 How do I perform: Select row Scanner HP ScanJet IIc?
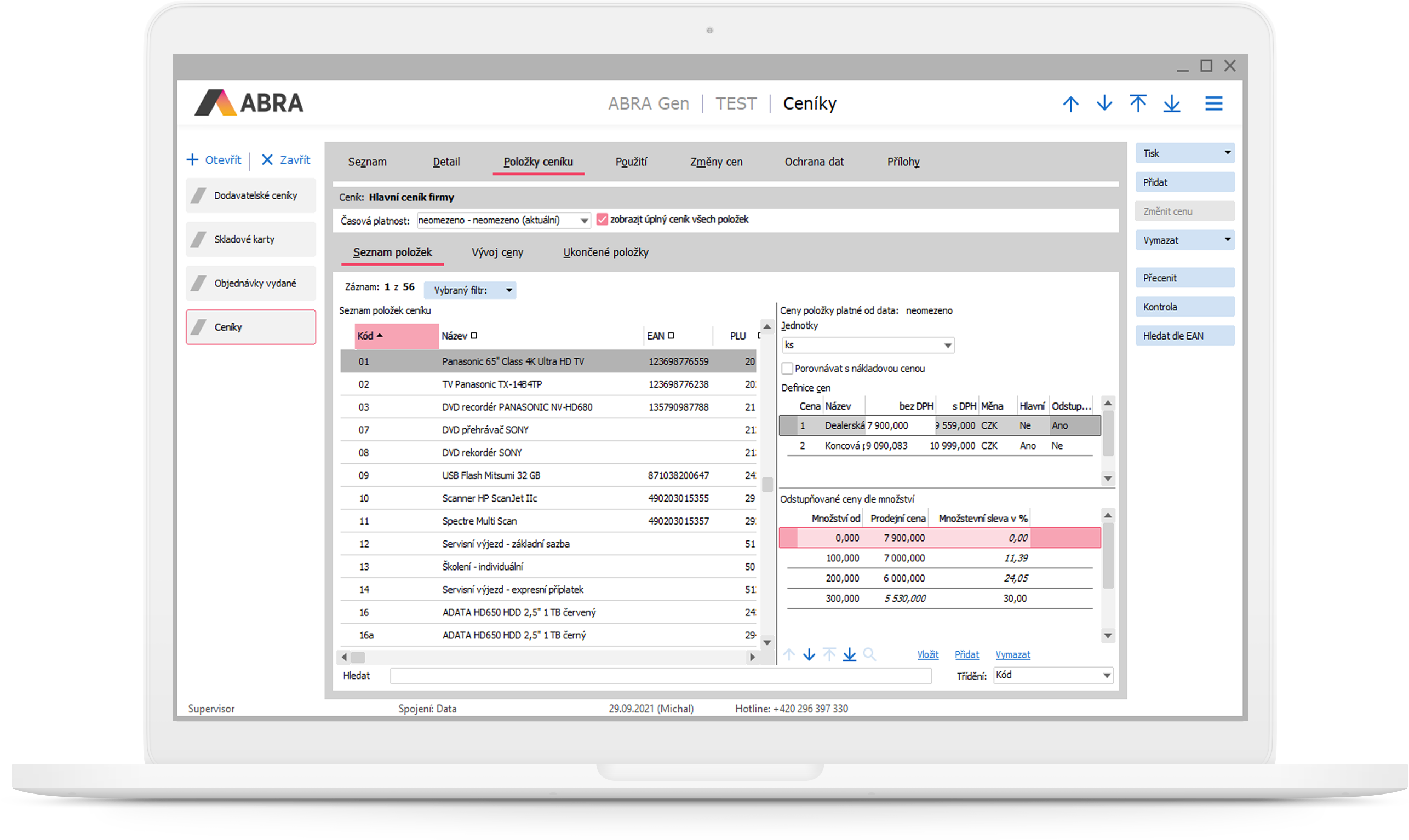[548, 499]
